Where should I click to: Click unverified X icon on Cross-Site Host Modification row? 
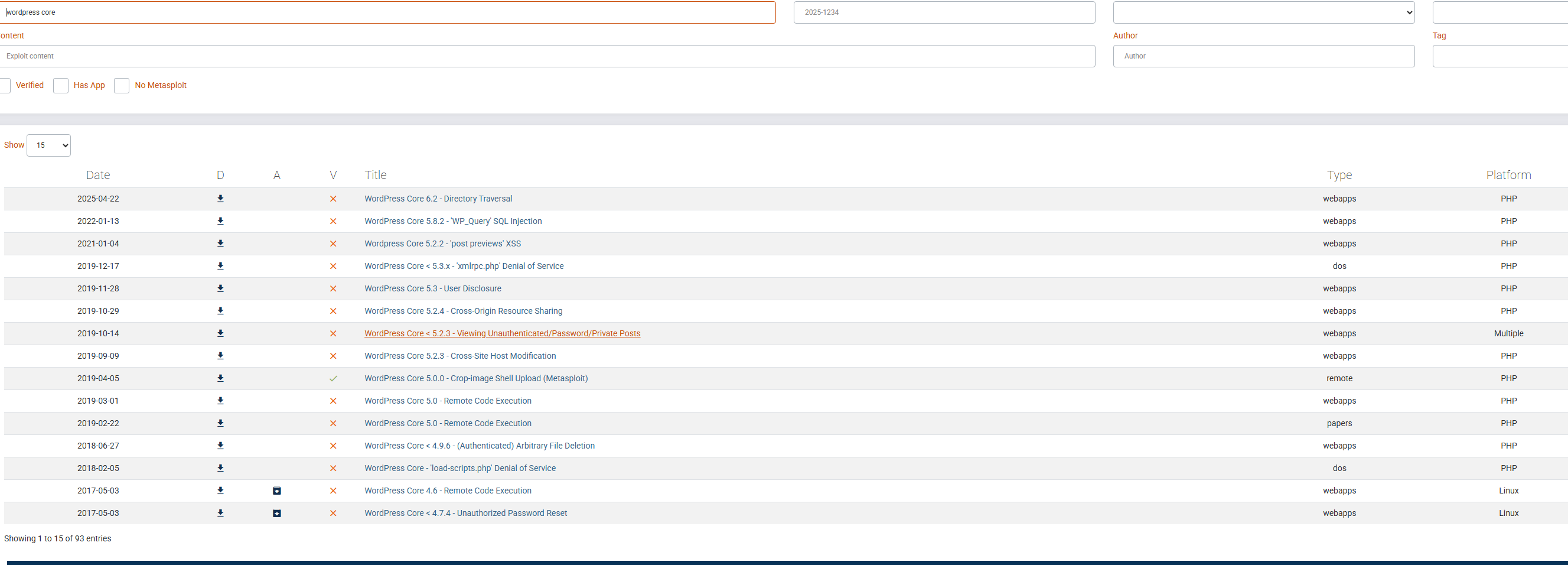click(x=333, y=356)
